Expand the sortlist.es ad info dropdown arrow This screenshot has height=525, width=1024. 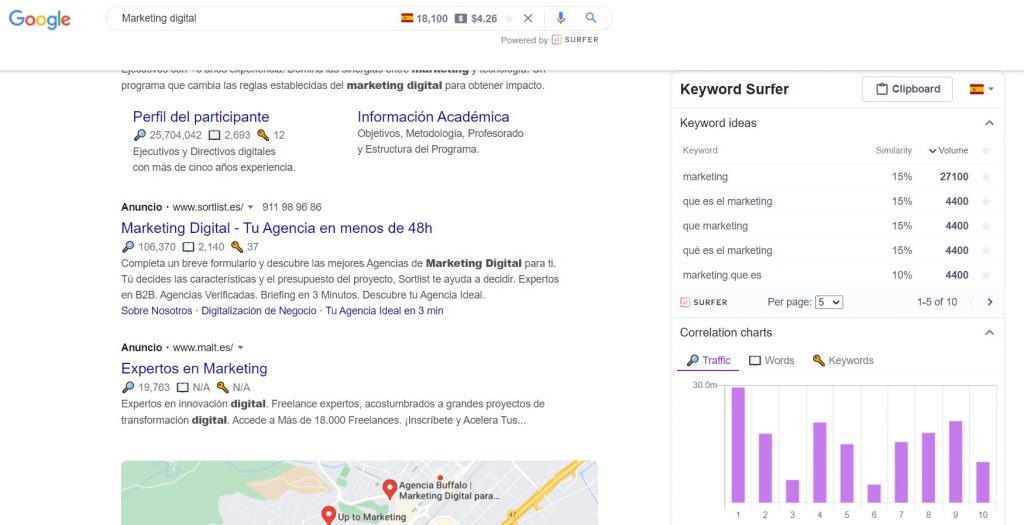(x=250, y=208)
